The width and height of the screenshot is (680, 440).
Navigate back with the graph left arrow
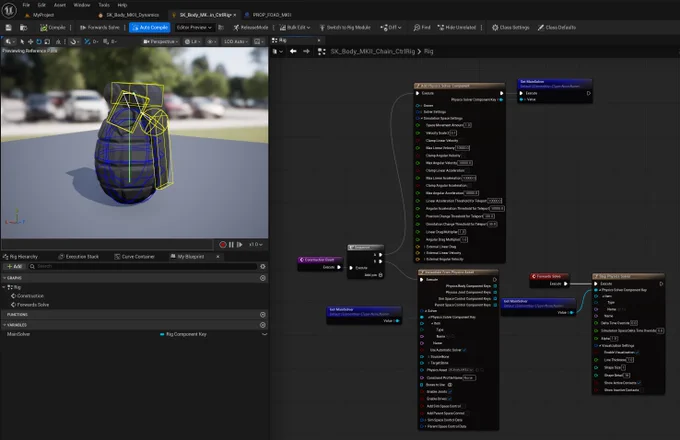pyautogui.click(x=293, y=51)
